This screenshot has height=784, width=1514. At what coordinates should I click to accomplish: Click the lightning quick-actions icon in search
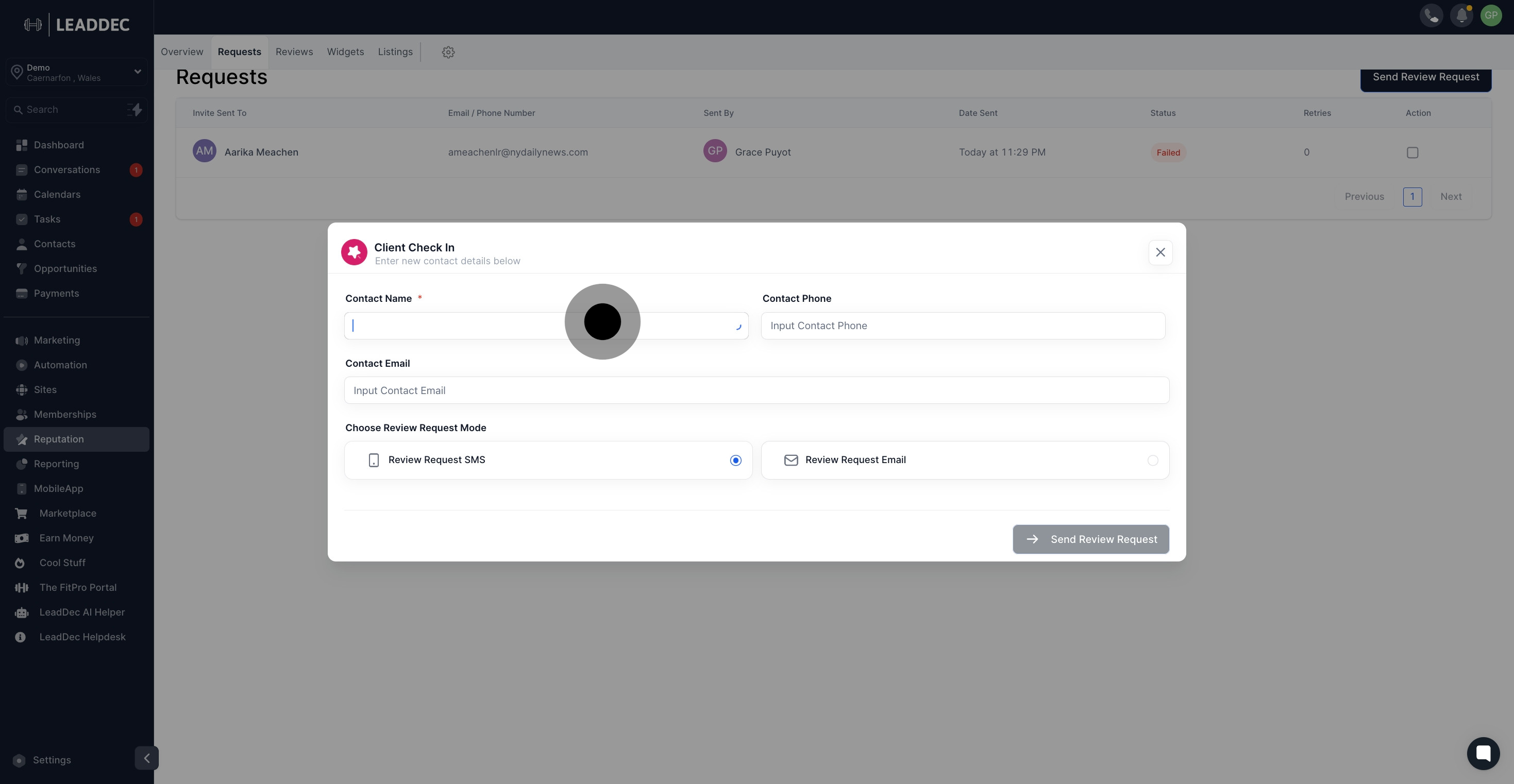[135, 109]
